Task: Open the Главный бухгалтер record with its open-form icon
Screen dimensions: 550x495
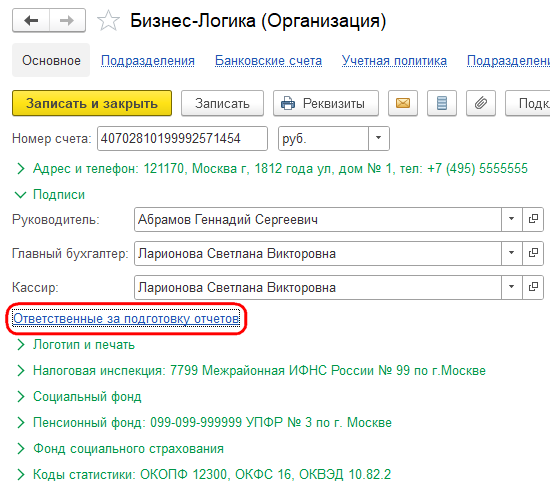Action: tap(533, 253)
